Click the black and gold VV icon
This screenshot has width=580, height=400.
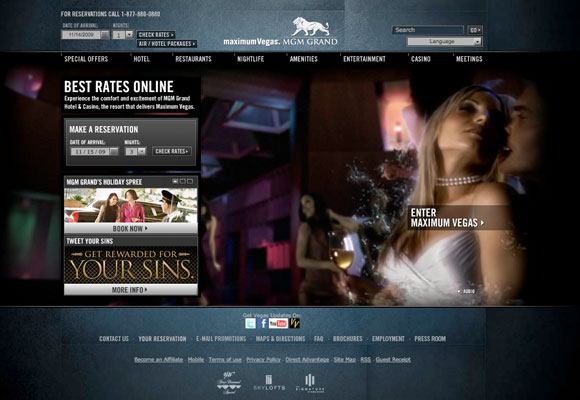click(294, 323)
